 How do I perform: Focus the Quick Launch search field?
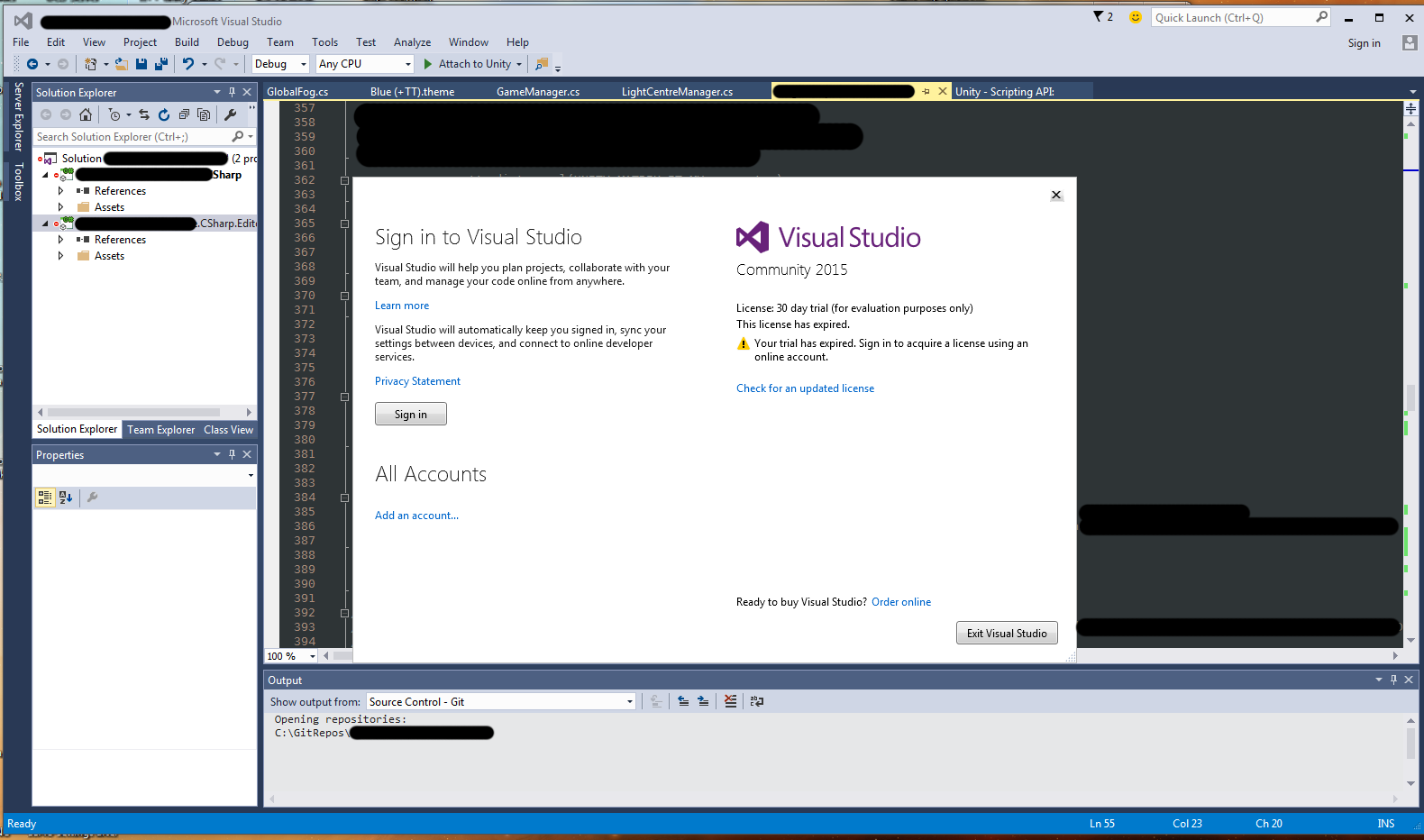pyautogui.click(x=1233, y=17)
